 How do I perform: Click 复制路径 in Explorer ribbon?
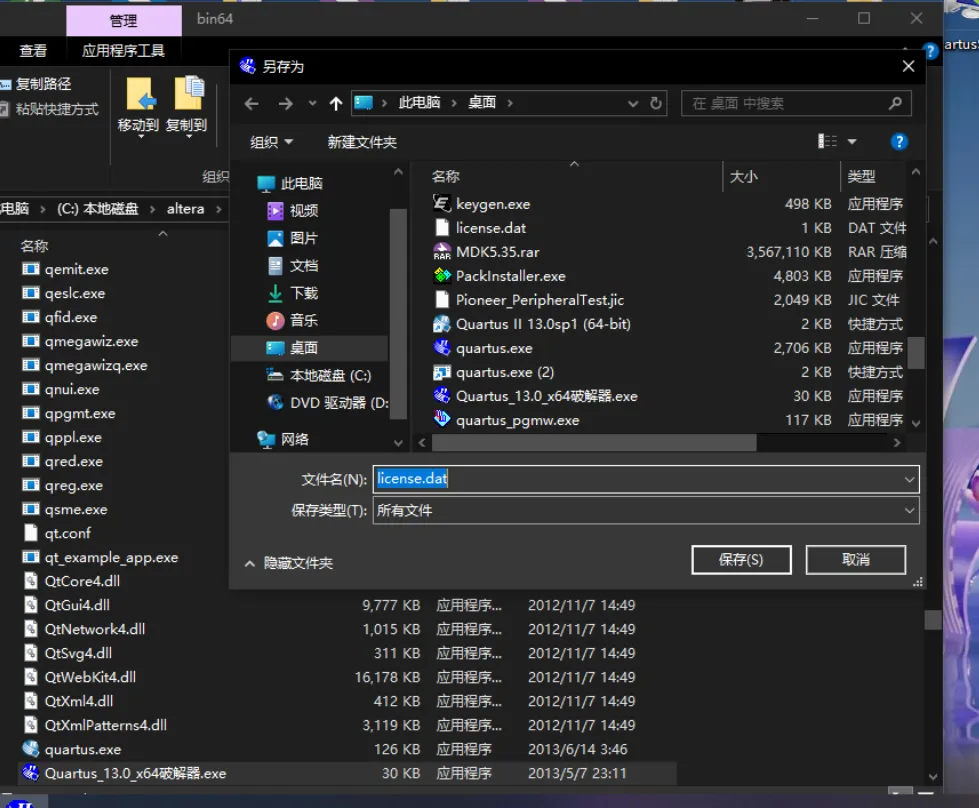36,84
